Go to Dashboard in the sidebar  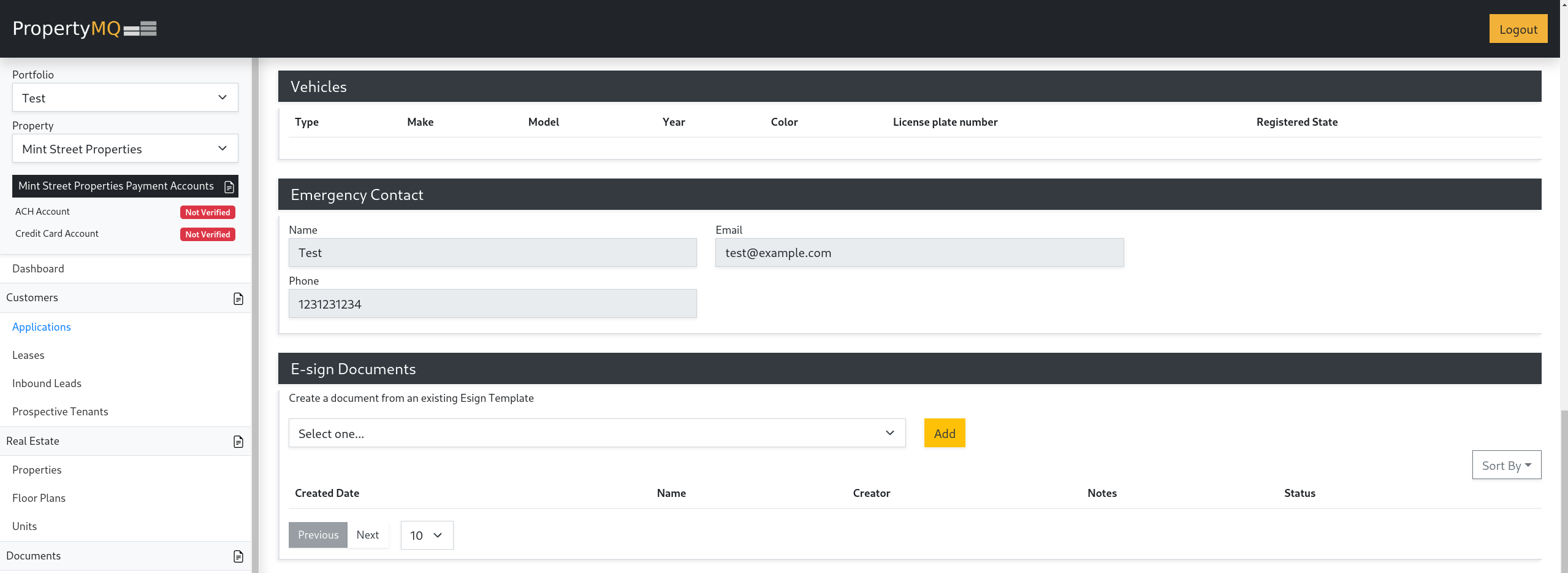click(38, 269)
